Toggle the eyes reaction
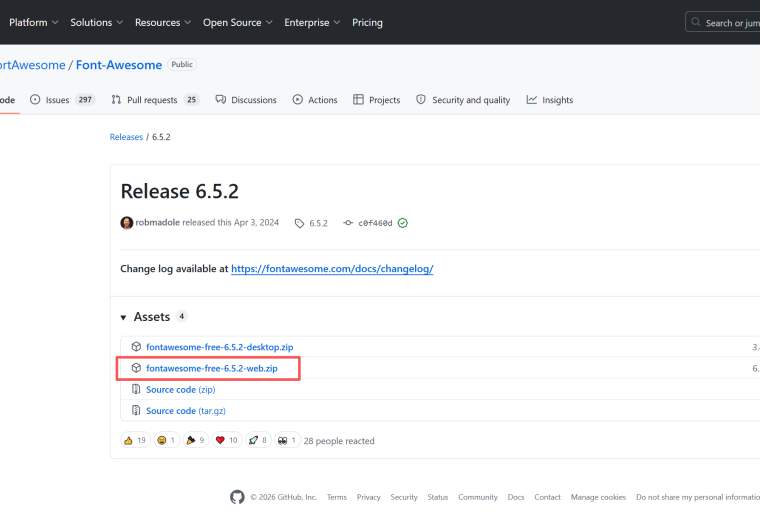Screen dimensions: 770x514 point(287,440)
